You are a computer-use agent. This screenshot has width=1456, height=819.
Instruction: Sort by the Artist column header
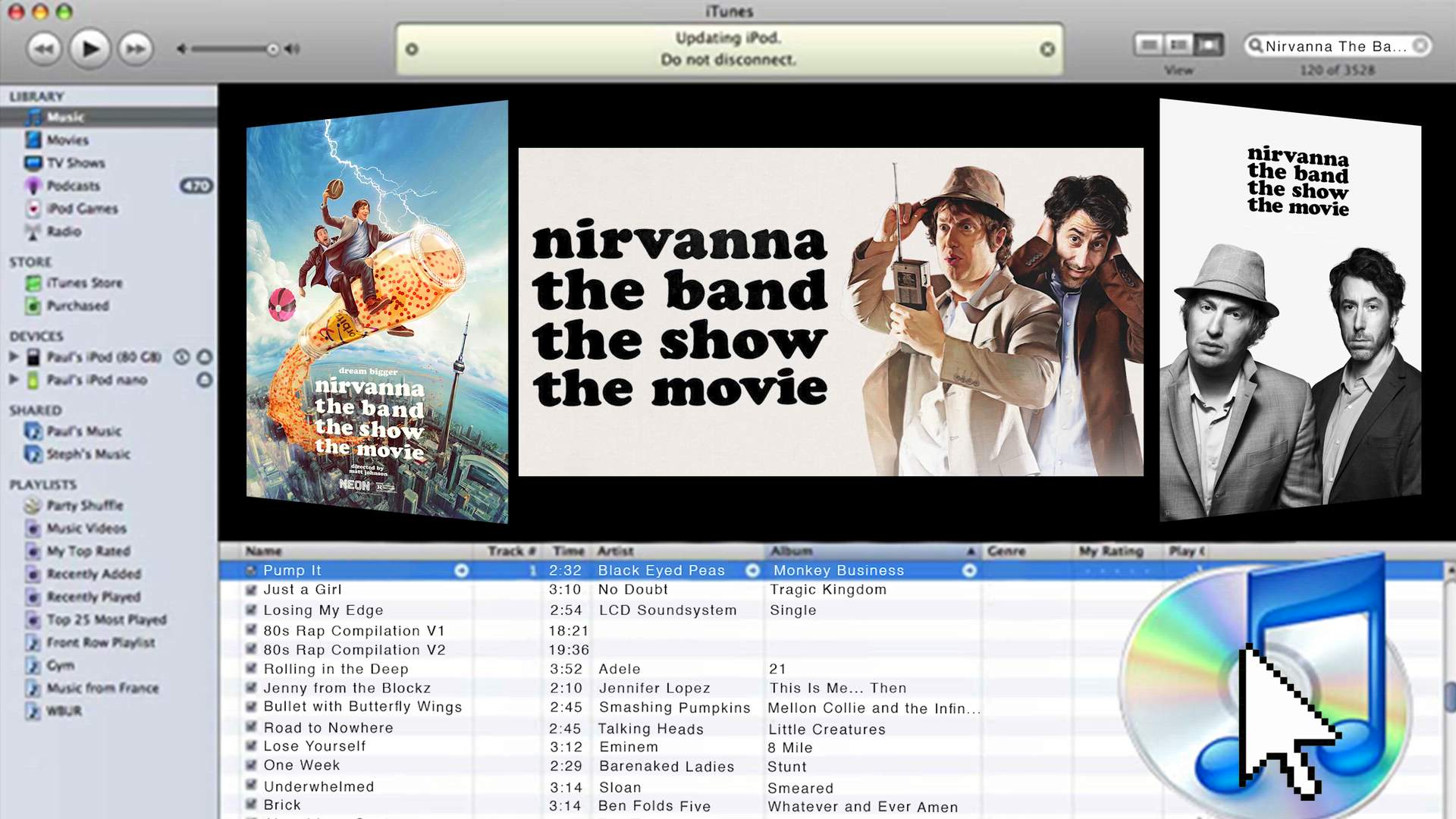pos(679,551)
